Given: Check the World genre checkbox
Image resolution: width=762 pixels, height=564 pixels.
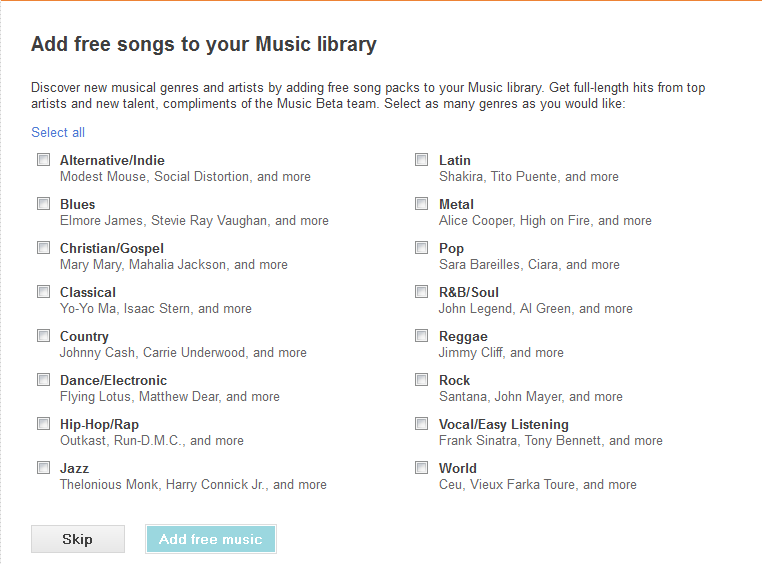Looking at the screenshot, I should pyautogui.click(x=422, y=468).
